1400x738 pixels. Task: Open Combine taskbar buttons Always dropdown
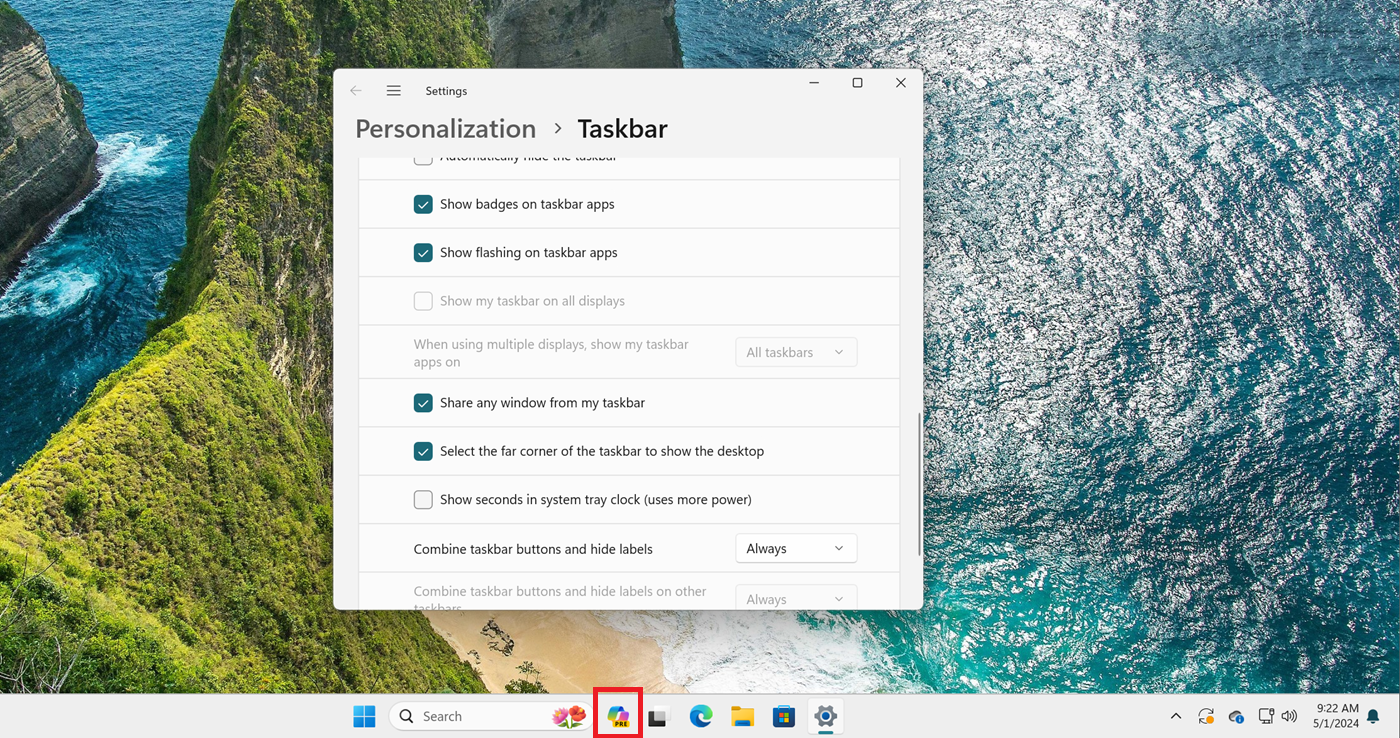pyautogui.click(x=796, y=549)
